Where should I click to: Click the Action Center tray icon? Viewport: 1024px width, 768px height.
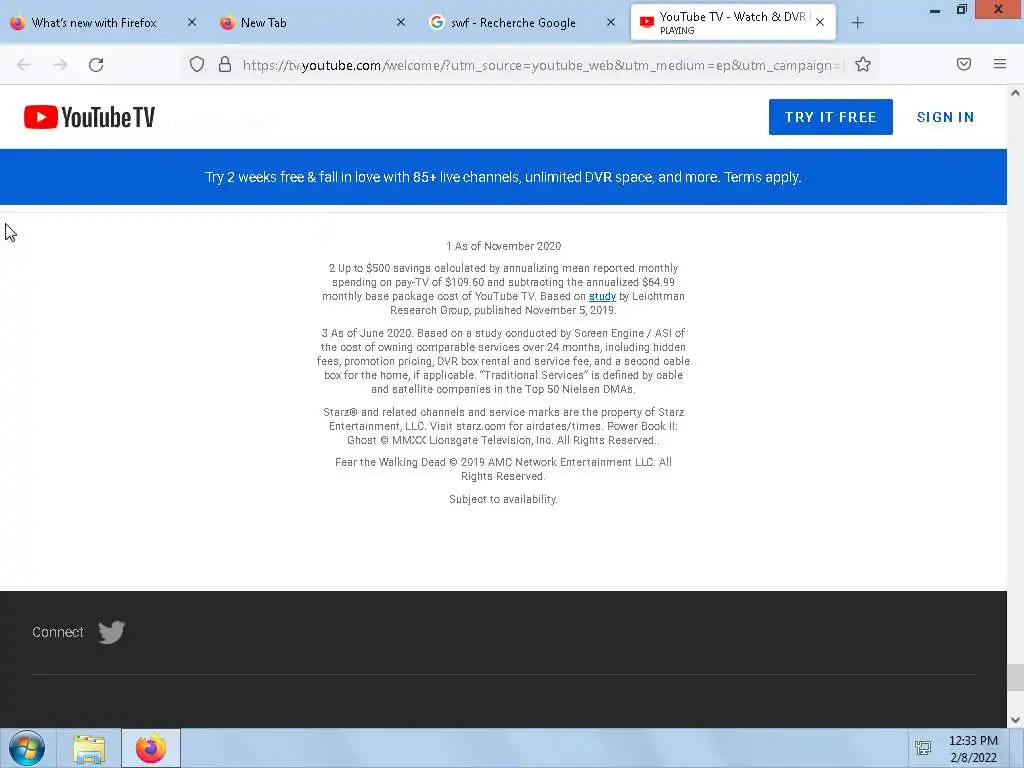point(923,748)
